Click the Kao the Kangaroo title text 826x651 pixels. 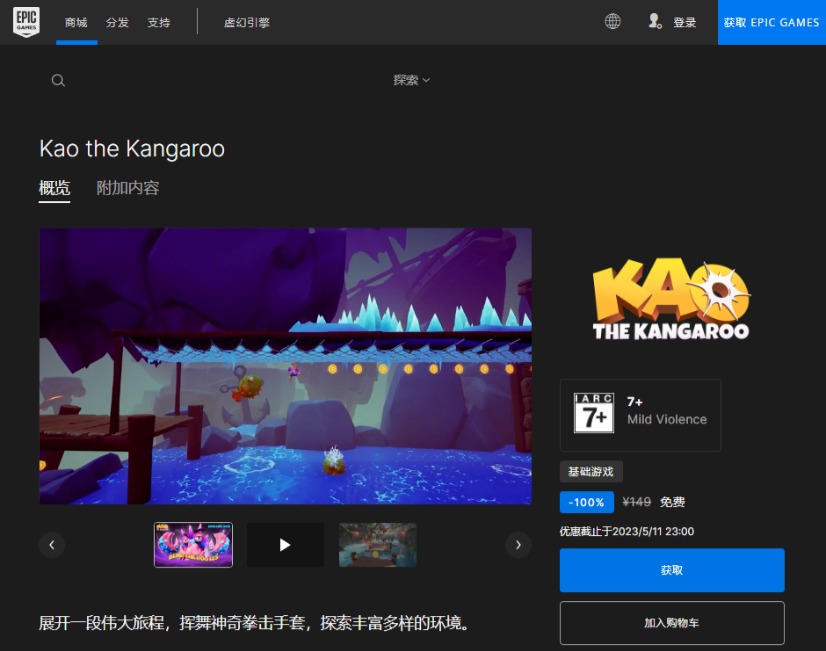click(x=132, y=149)
